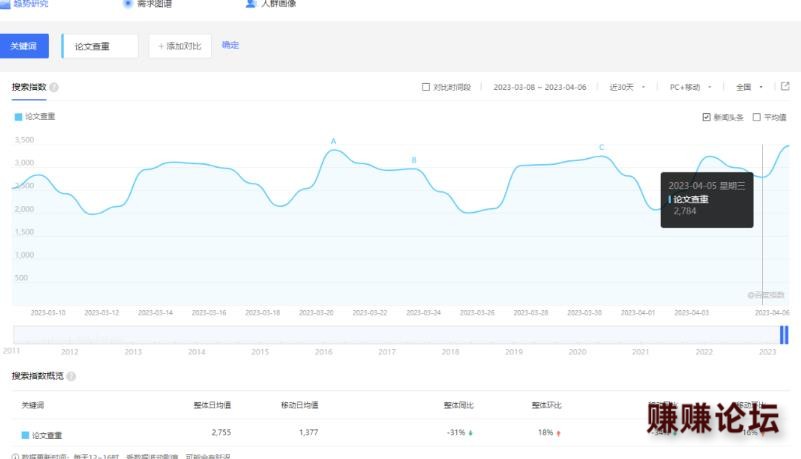Click the 关键词 button

tap(24, 46)
